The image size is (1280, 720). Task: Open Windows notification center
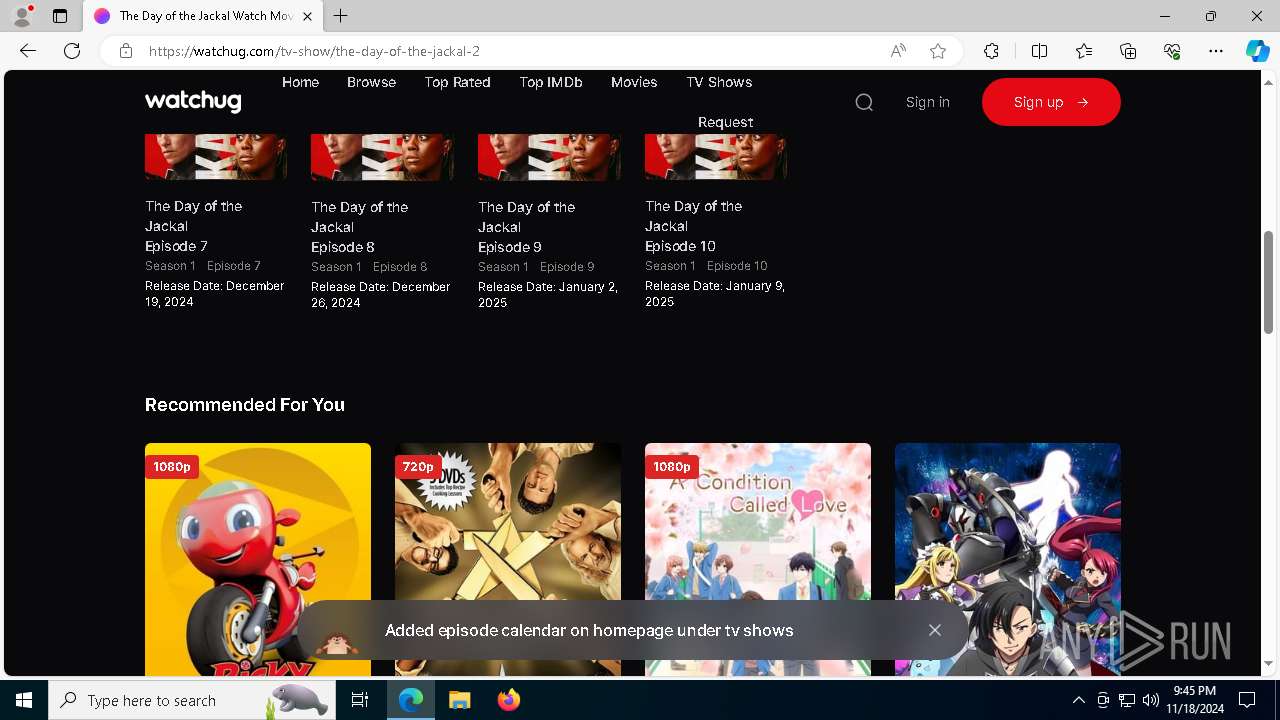(1247, 700)
